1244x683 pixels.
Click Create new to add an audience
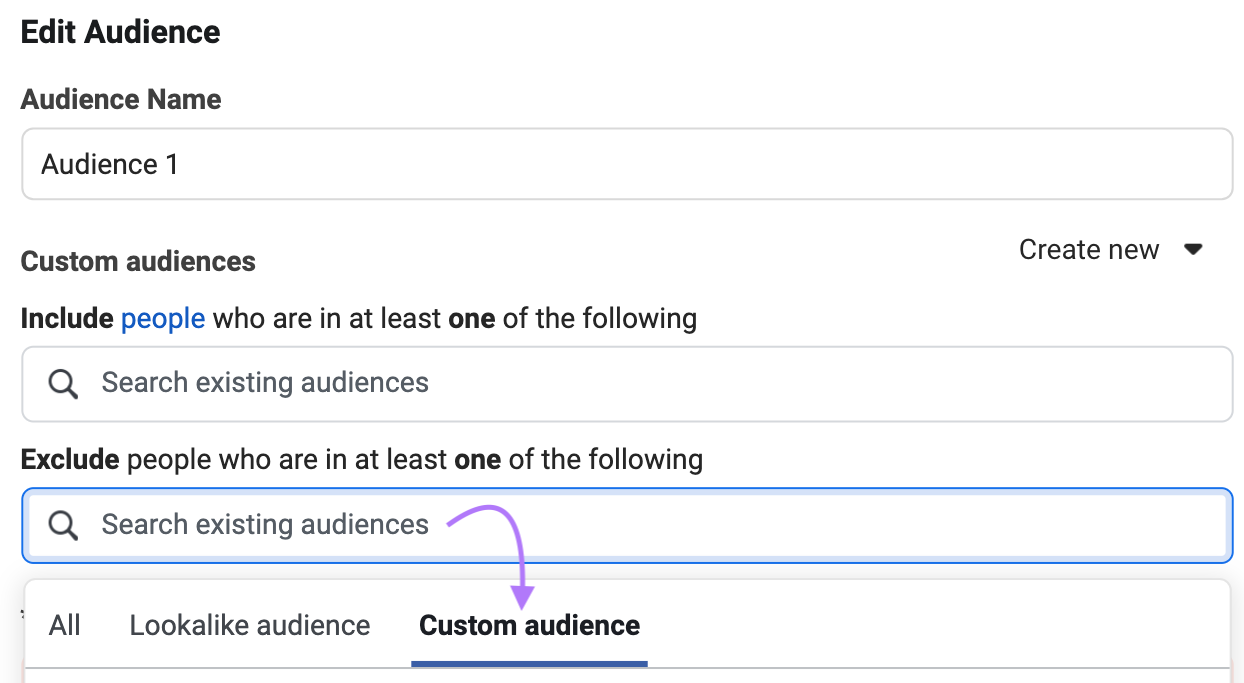[1088, 249]
